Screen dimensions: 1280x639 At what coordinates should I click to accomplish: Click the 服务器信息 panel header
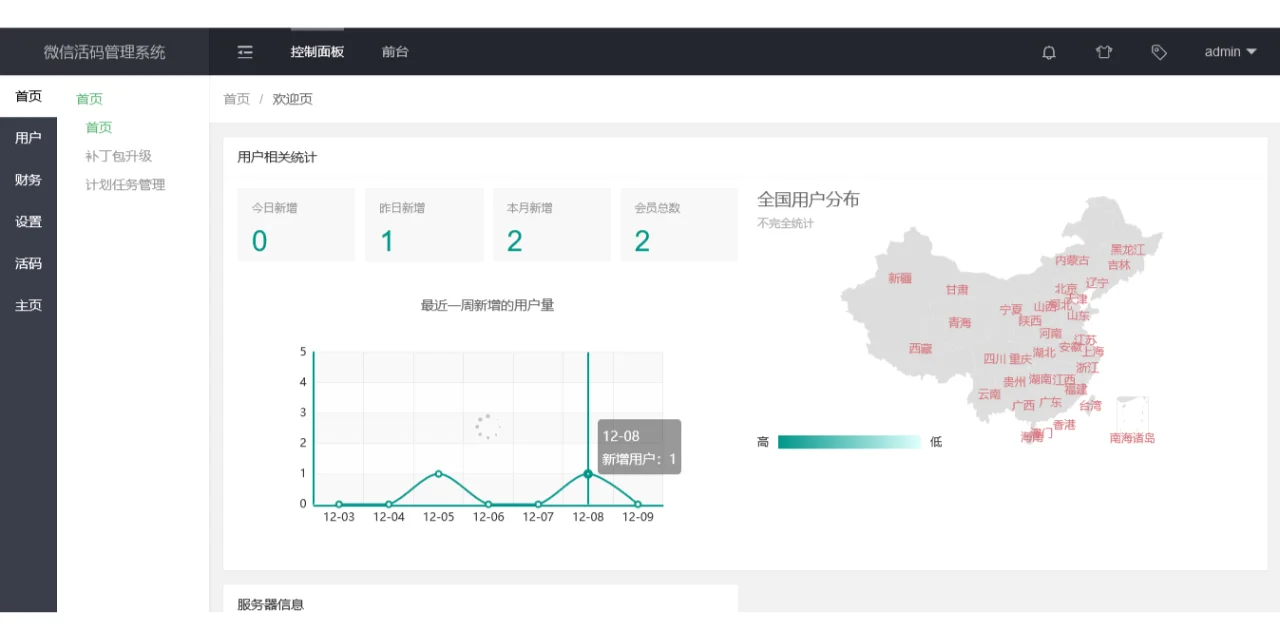coord(270,604)
